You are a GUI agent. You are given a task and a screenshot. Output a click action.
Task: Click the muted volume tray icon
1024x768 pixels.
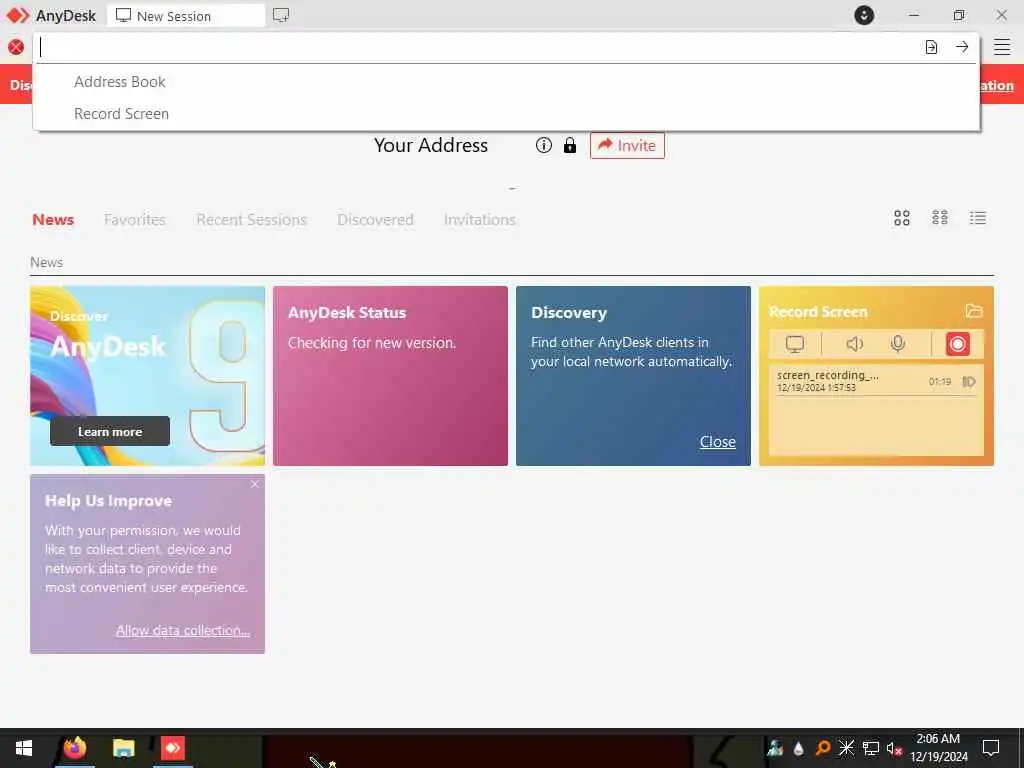[894, 748]
